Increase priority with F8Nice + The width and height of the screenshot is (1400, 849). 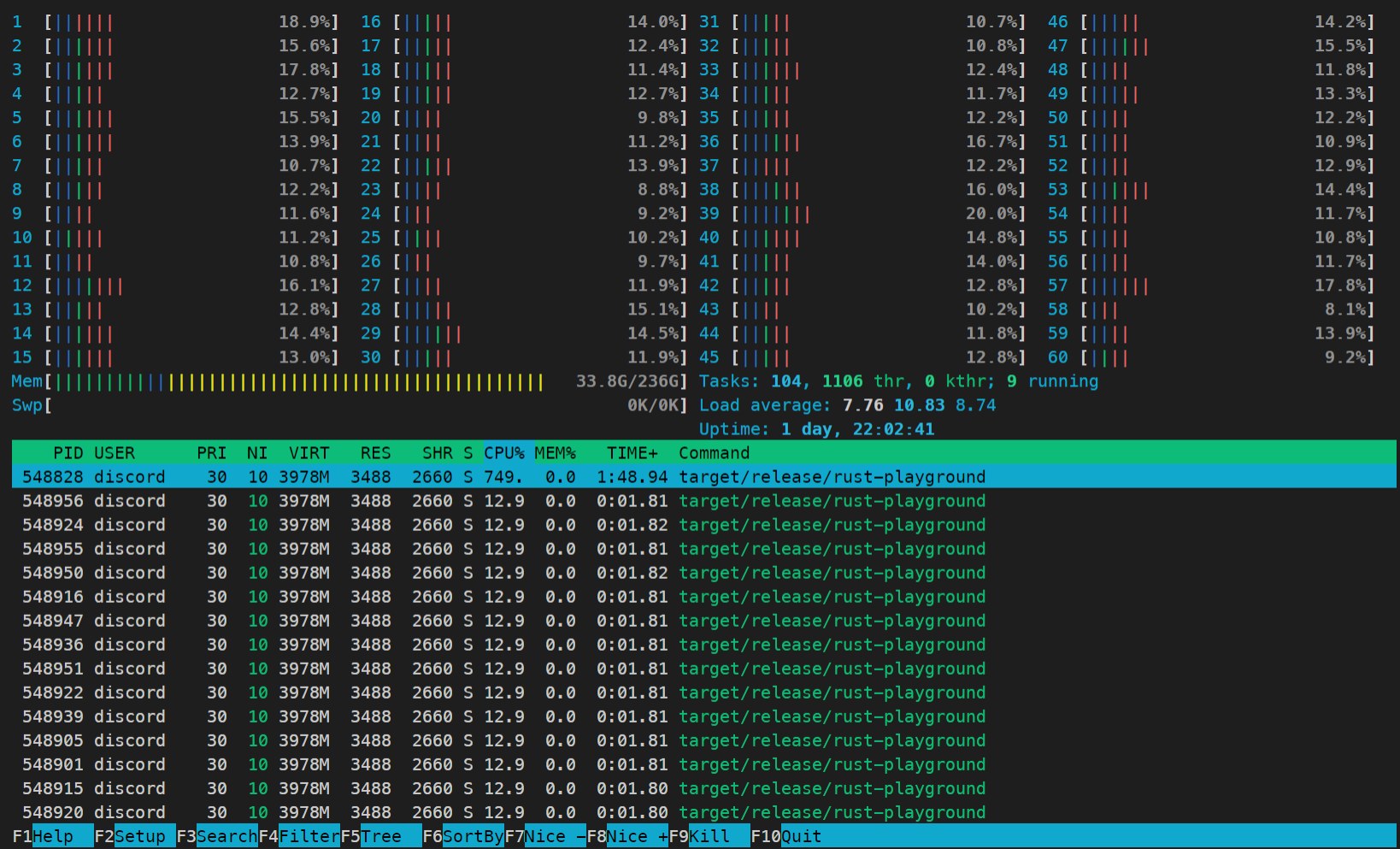pyautogui.click(x=628, y=836)
